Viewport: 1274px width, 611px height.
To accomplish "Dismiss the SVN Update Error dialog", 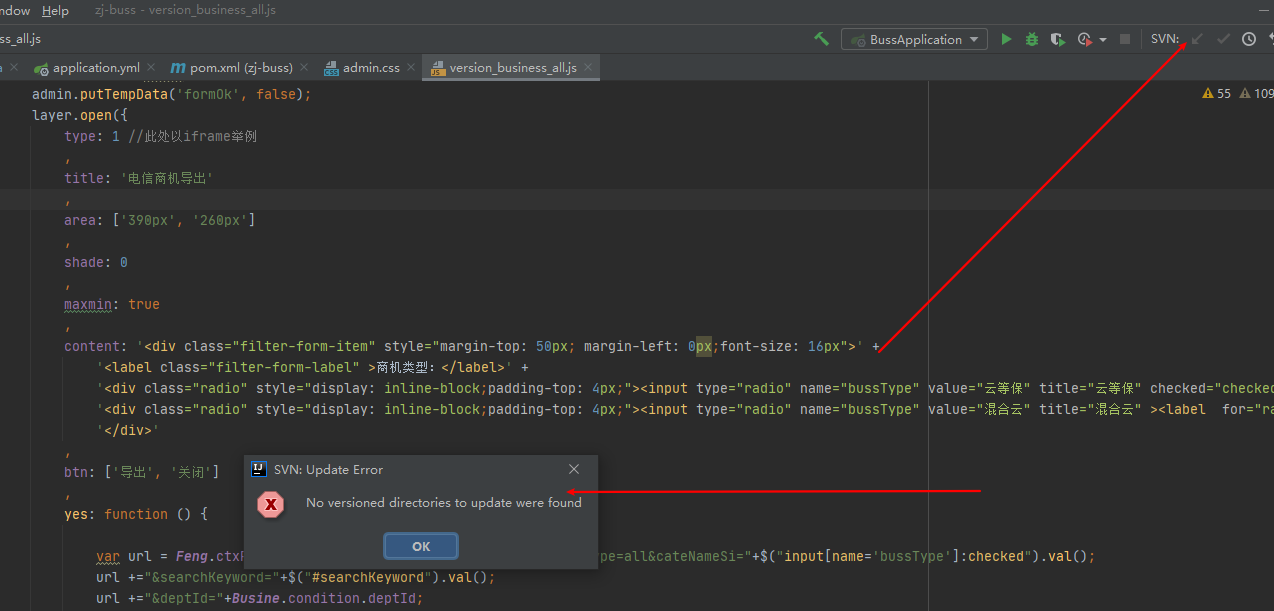I will 420,546.
